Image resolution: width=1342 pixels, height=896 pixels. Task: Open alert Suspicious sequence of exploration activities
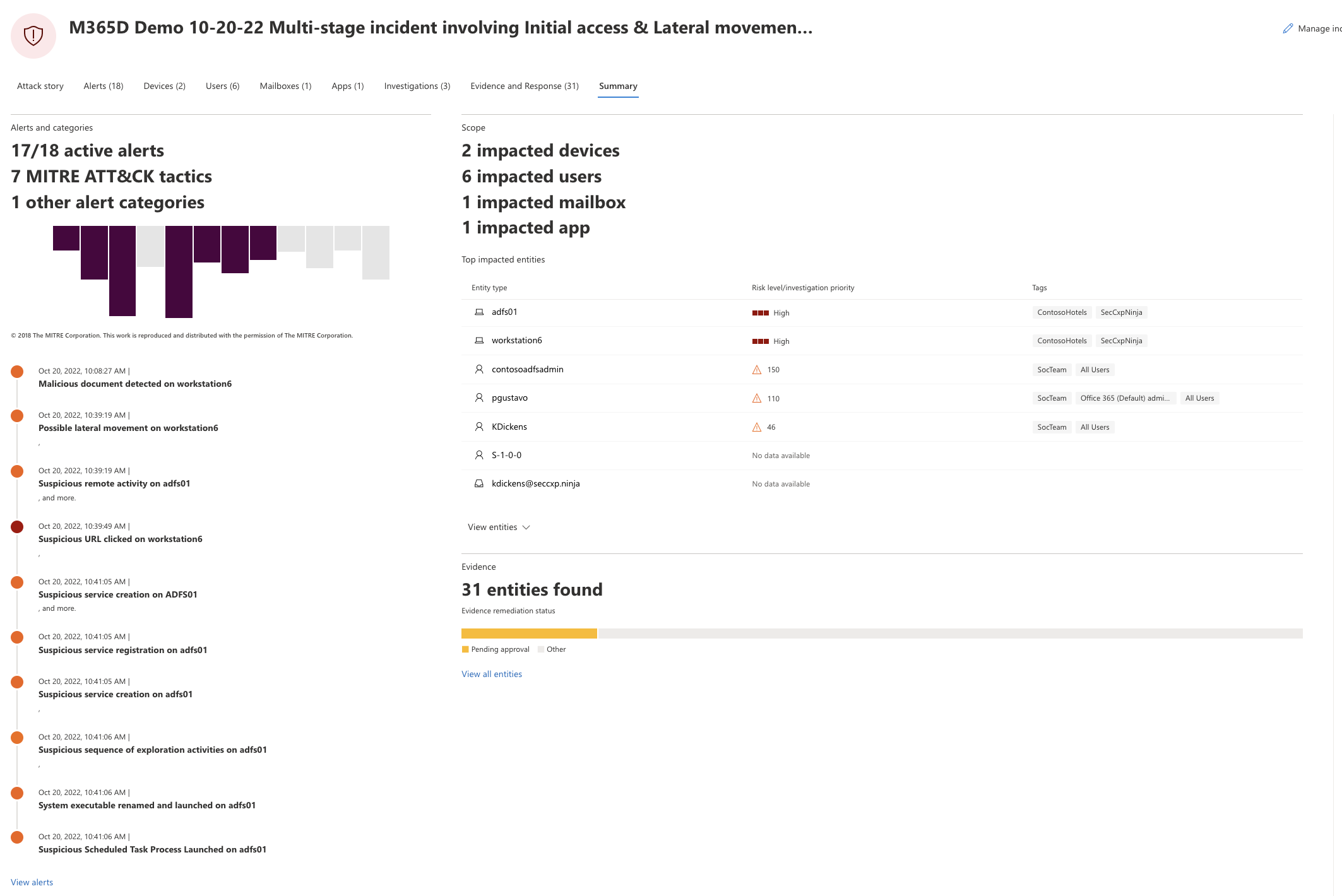pyautogui.click(x=153, y=750)
